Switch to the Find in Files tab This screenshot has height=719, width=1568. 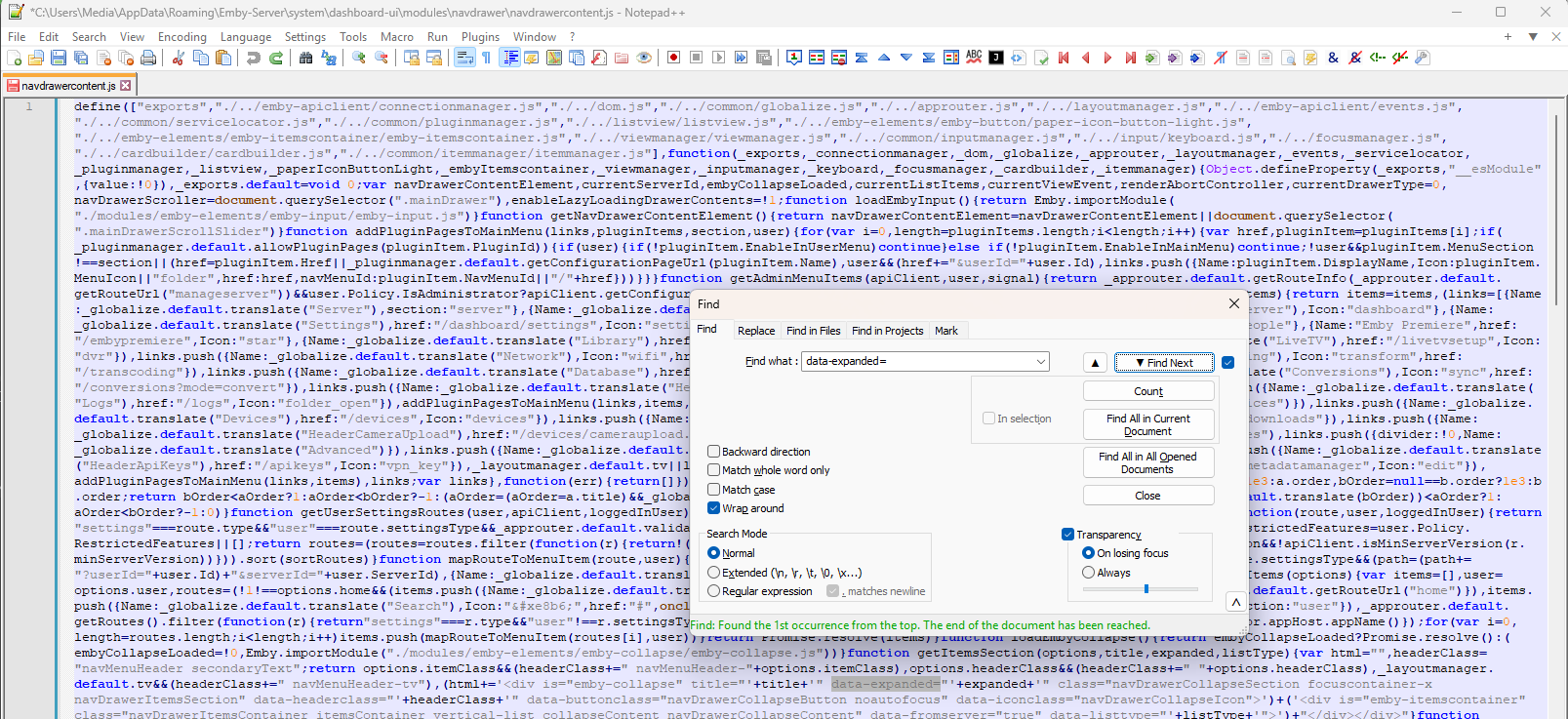click(x=813, y=331)
